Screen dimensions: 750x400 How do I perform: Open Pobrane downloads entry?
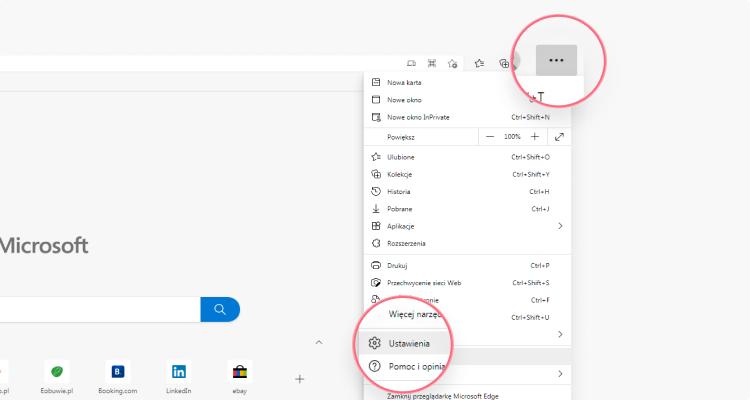click(467, 209)
